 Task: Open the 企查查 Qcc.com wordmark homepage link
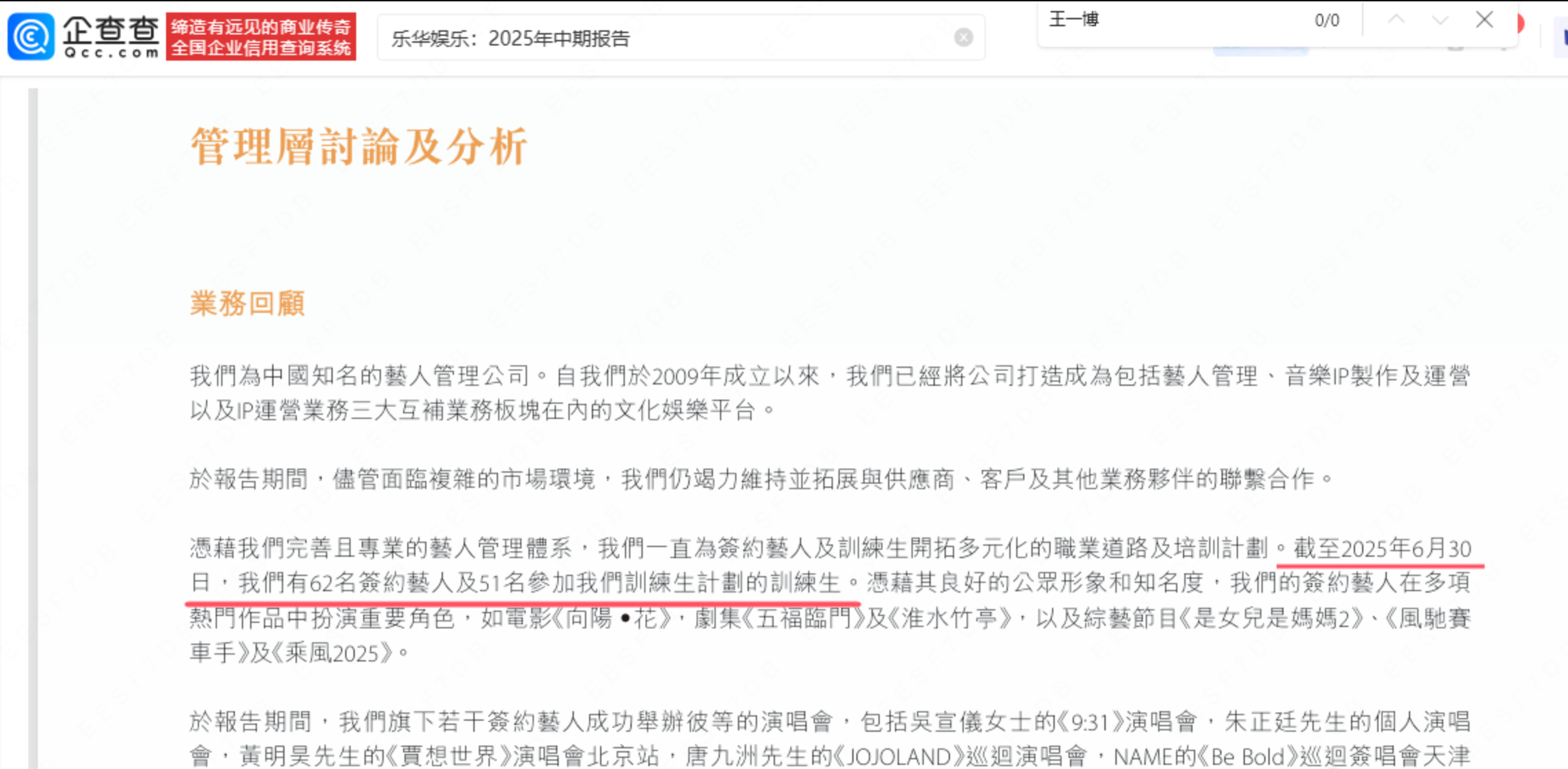coord(111,37)
